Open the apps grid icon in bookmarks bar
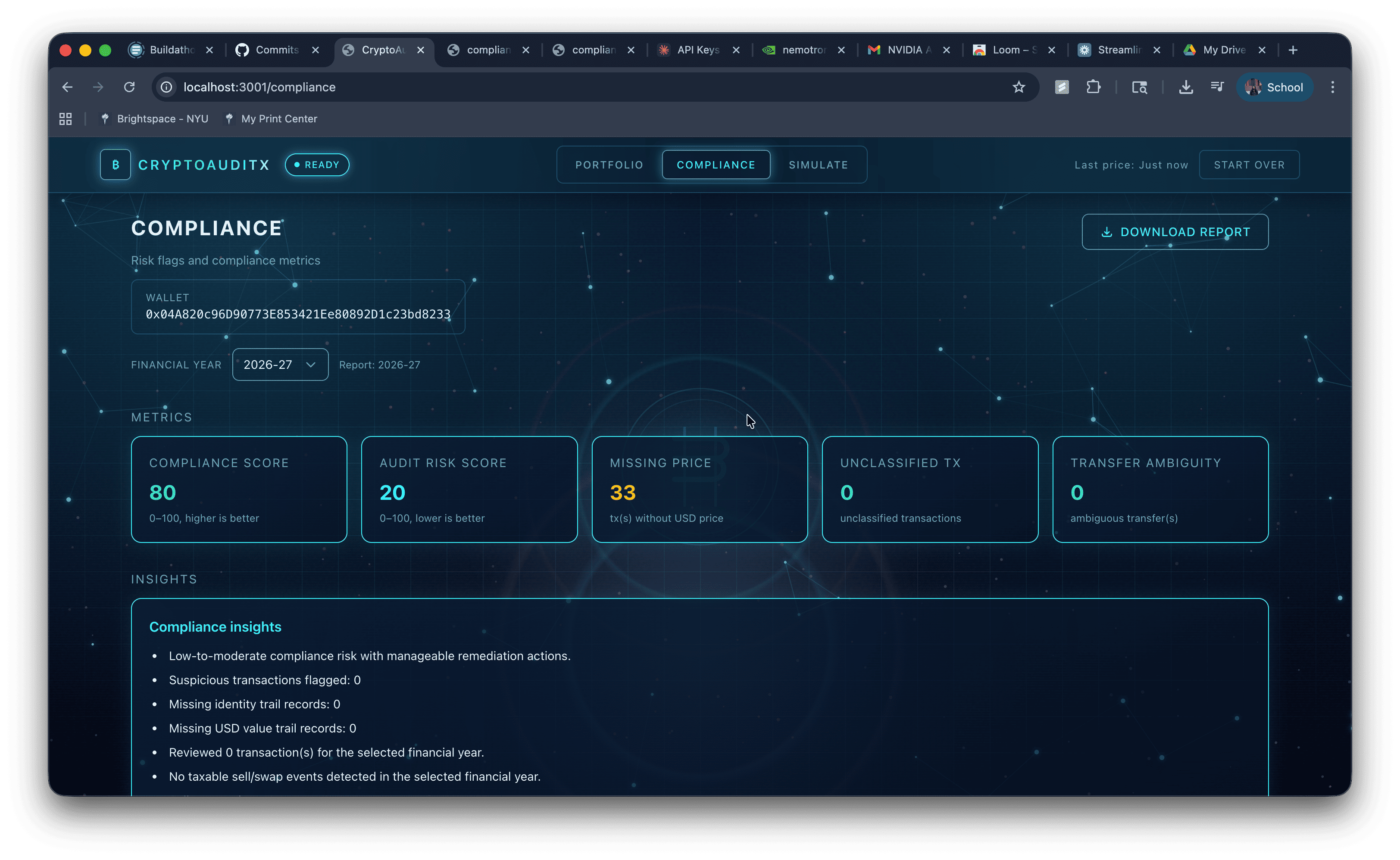This screenshot has height=860, width=1400. (x=66, y=119)
